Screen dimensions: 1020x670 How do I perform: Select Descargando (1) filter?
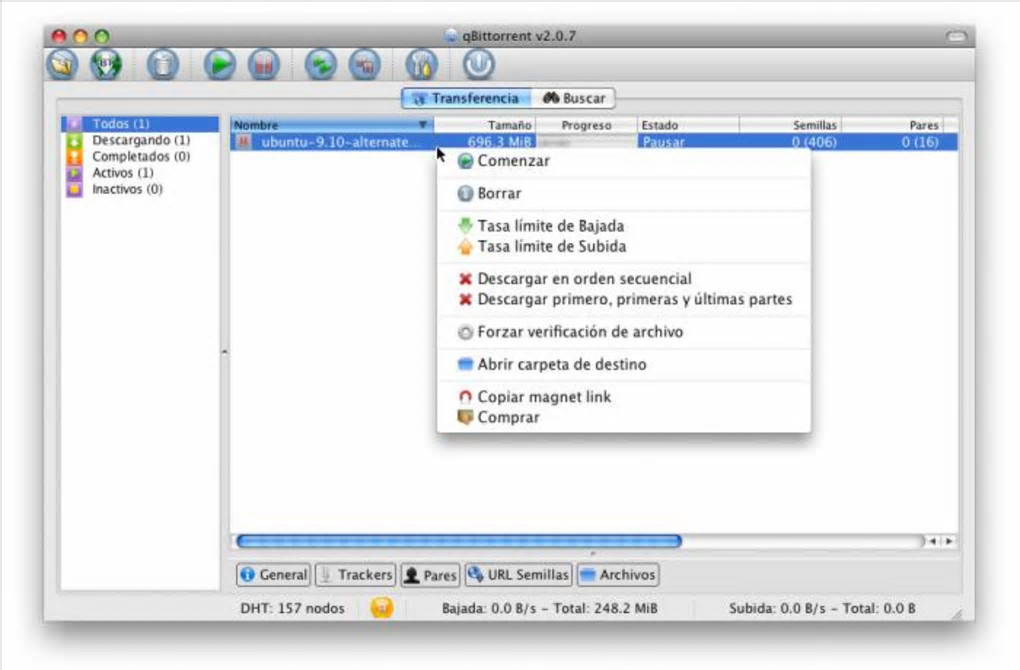(x=140, y=140)
